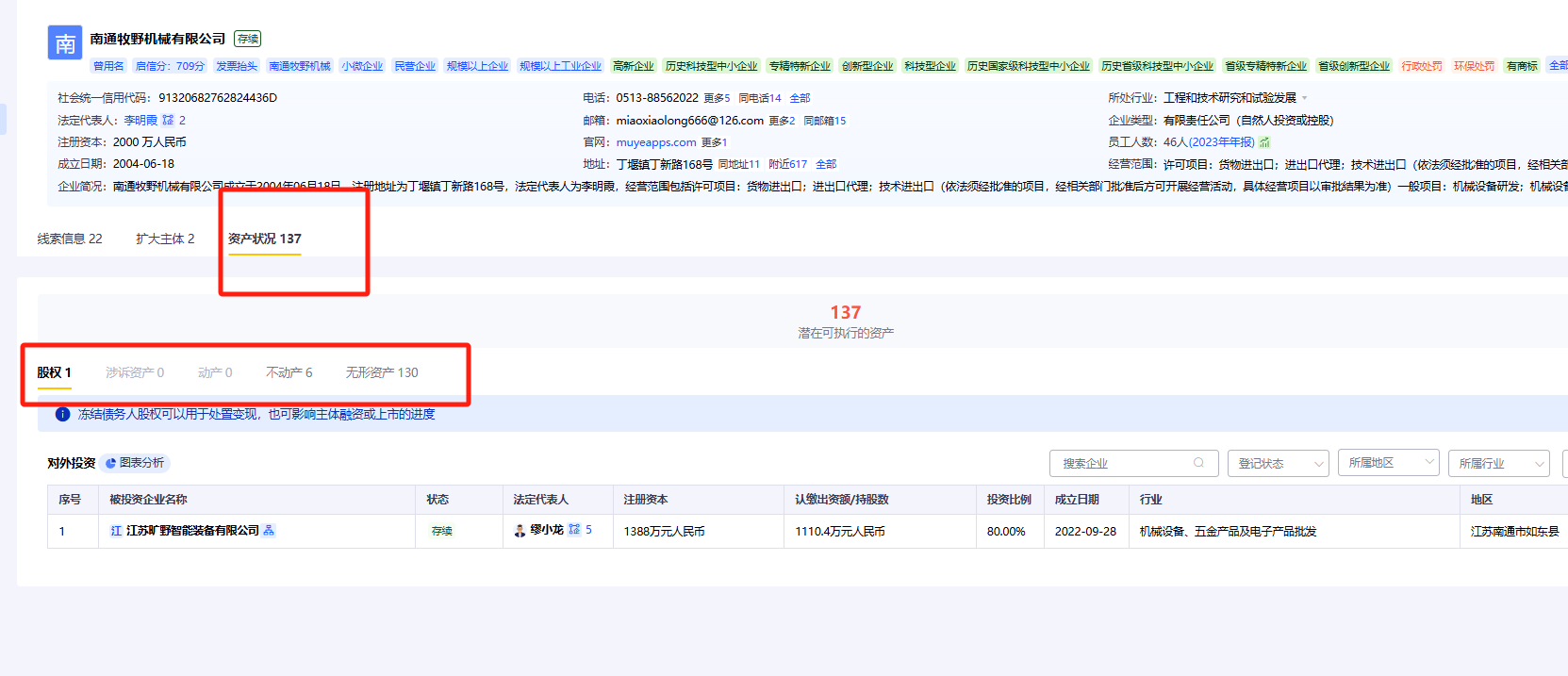1568x676 pixels.
Task: Click 更多5 next to the phone number
Action: [717, 98]
